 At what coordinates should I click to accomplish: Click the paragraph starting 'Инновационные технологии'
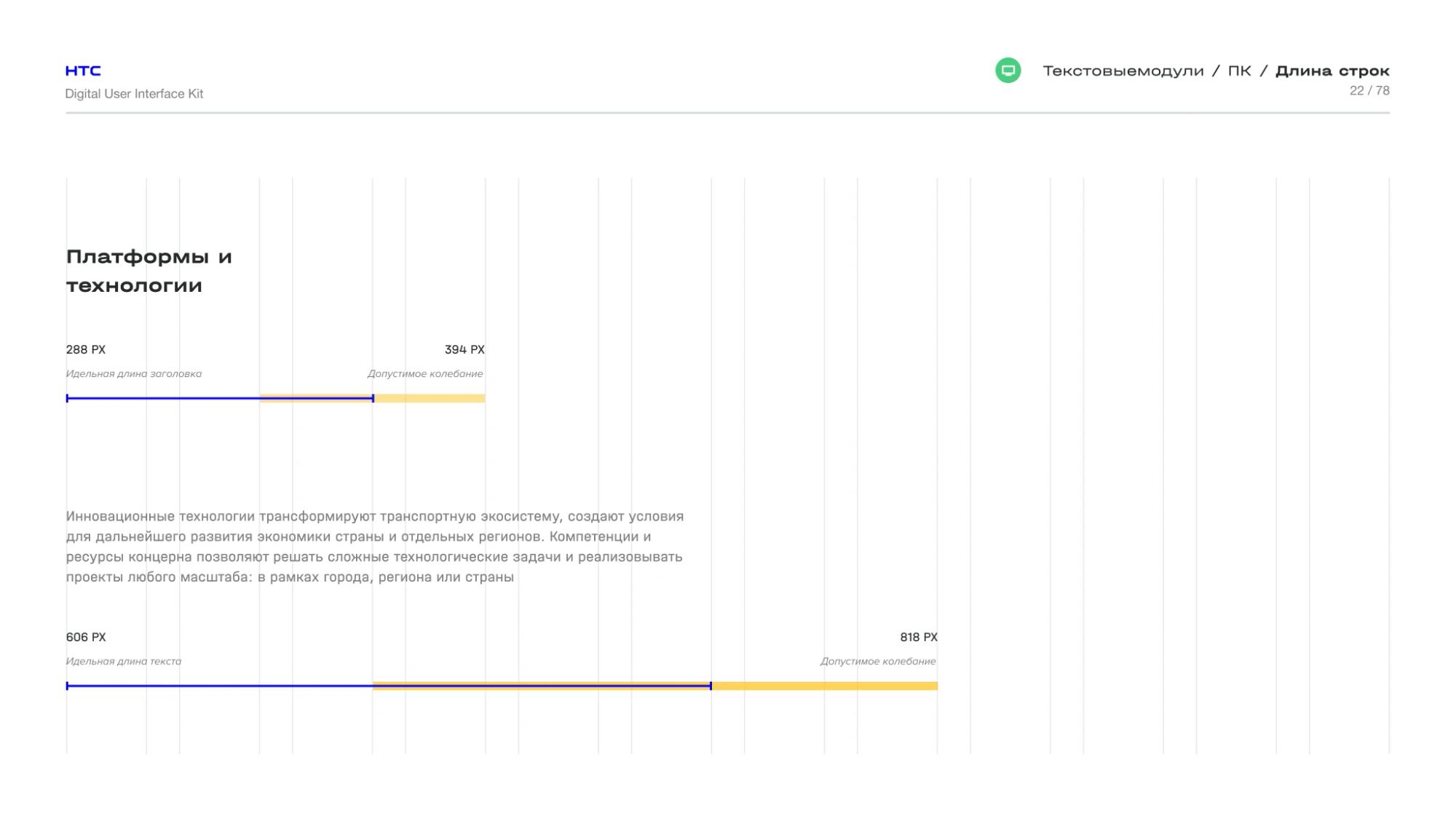375,547
